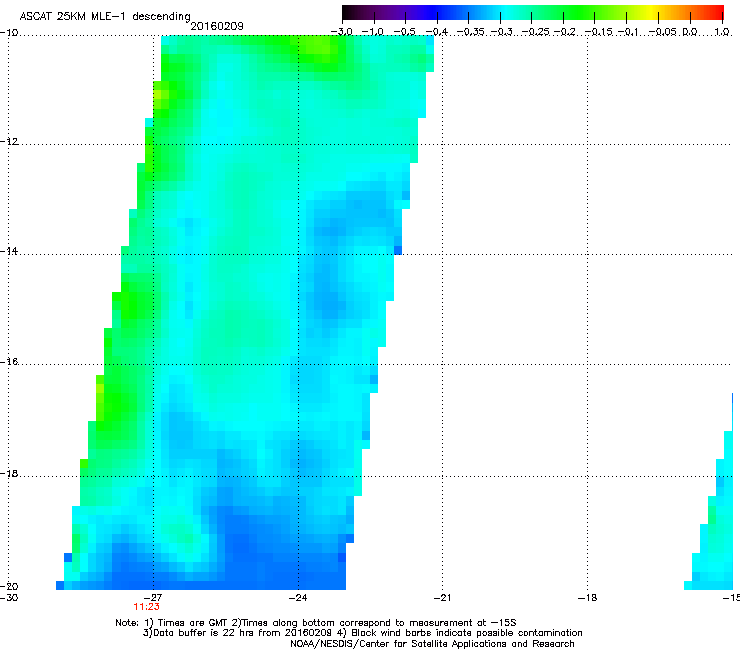Click the red 11:23 time label
Image resolution: width=740 pixels, height=650 pixels.
(146, 607)
